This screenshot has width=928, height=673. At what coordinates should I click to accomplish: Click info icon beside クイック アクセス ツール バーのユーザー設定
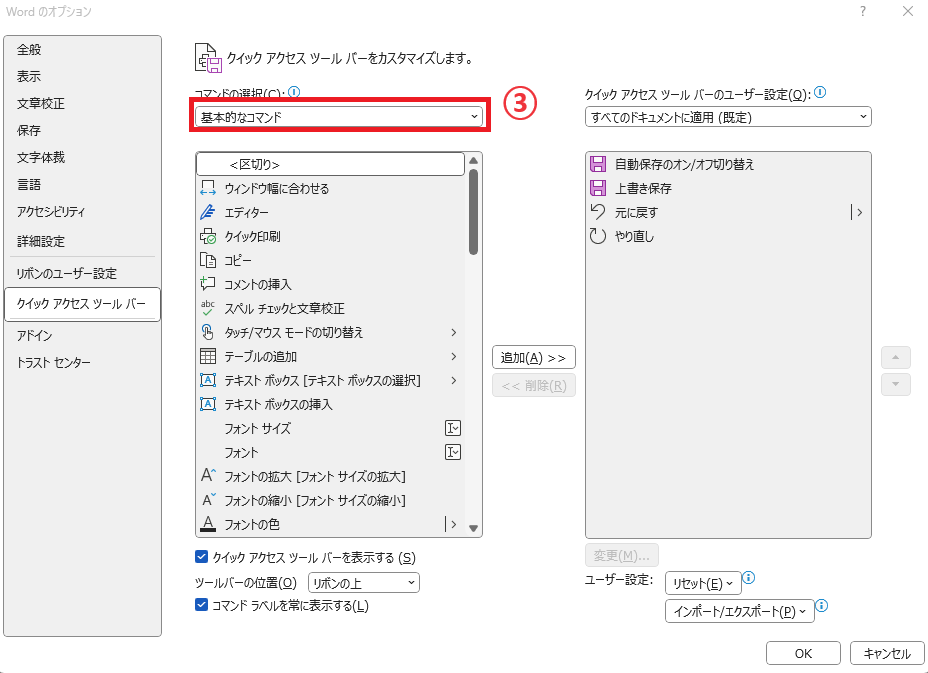(820, 92)
